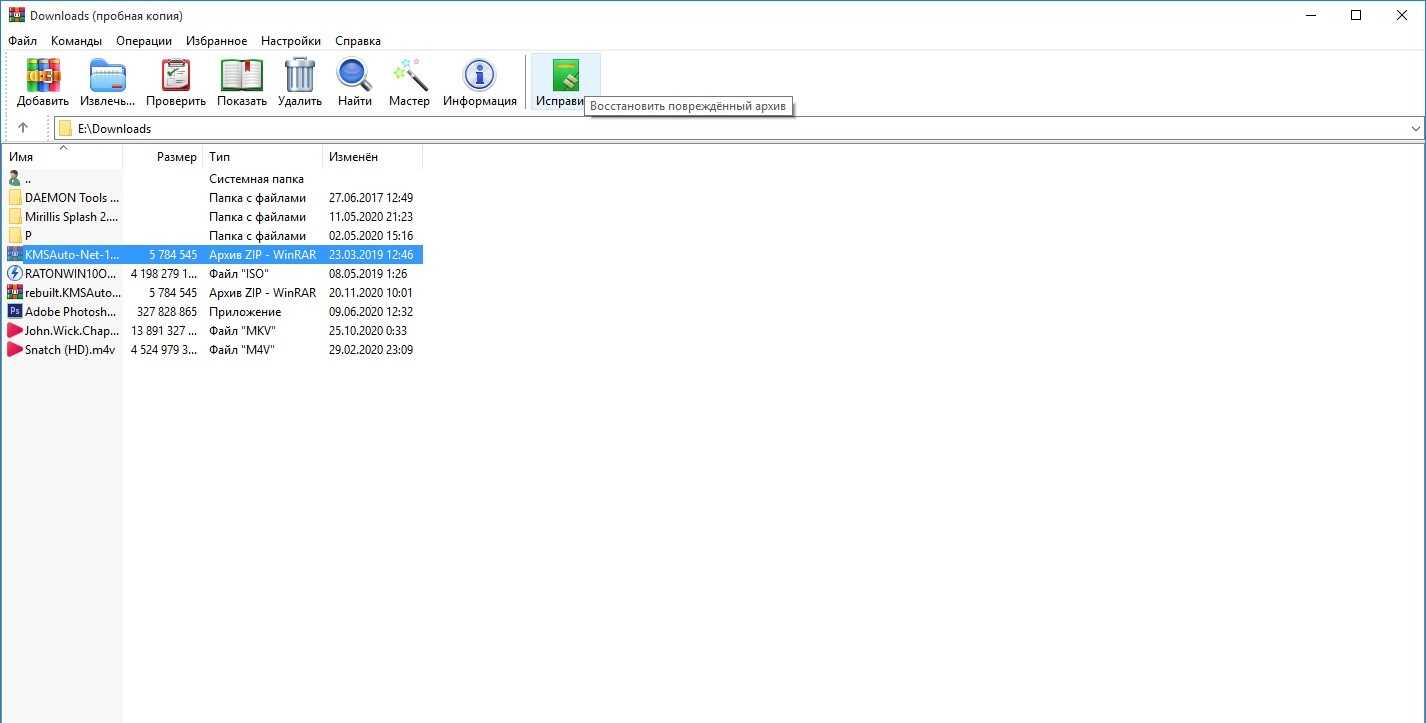
Task: Click inside the E:\Downloads address field
Action: click(700, 129)
